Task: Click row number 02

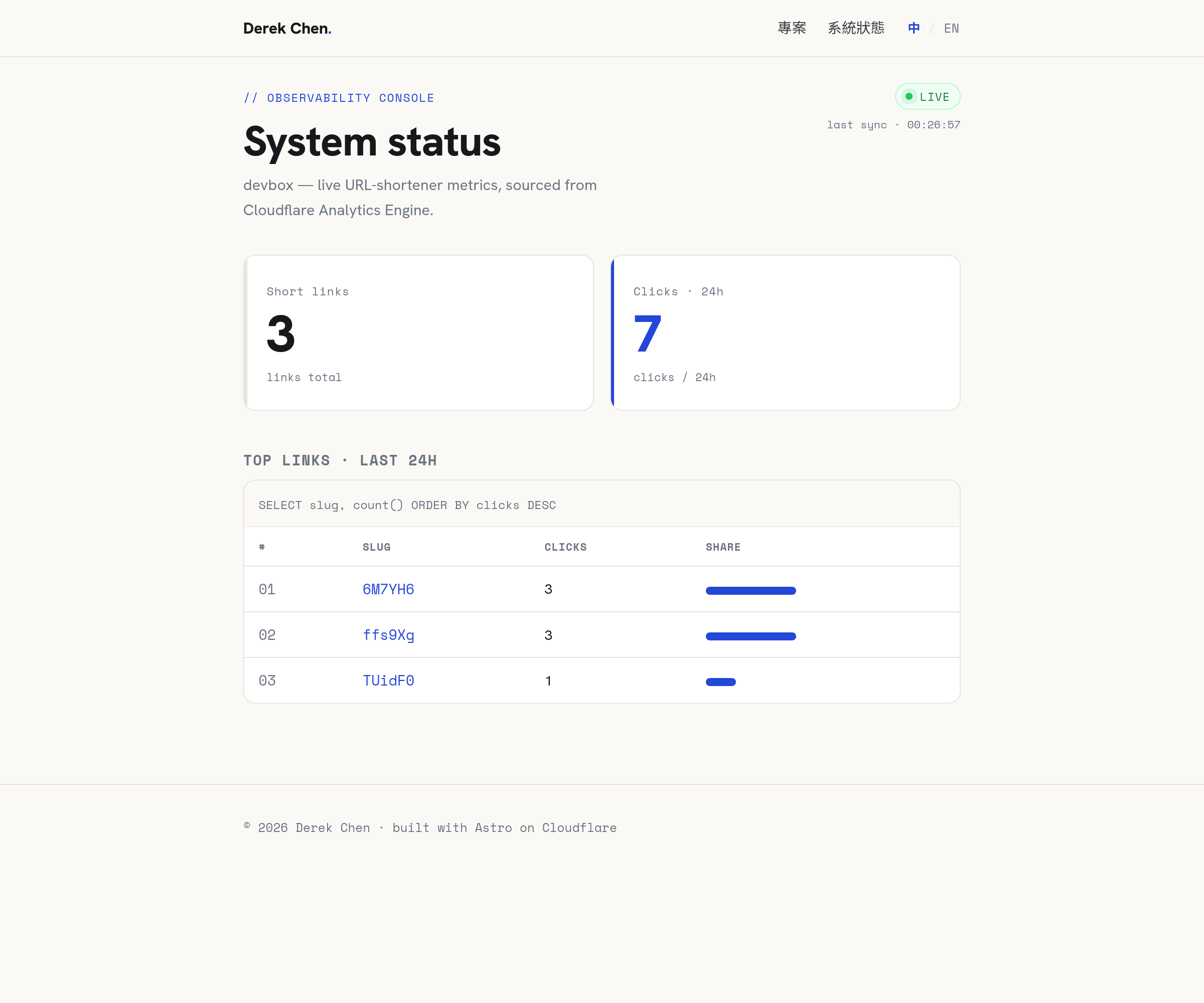Action: pyautogui.click(x=267, y=635)
